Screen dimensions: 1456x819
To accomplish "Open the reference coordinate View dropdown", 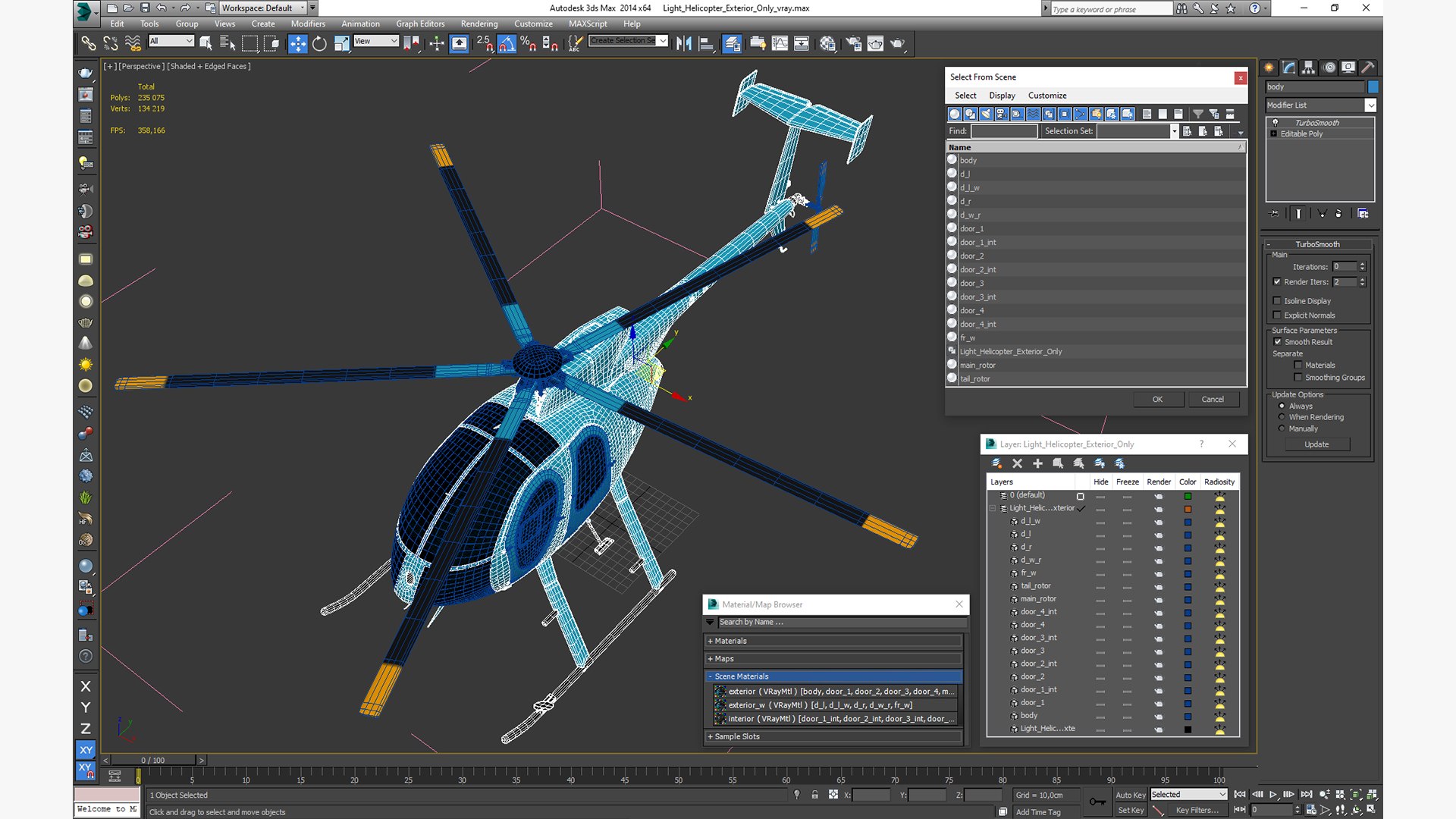I will 376,41.
